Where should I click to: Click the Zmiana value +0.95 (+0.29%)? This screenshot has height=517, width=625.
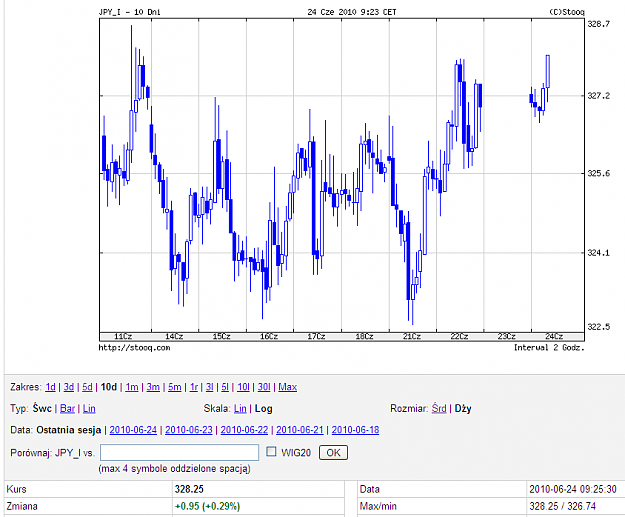tap(207, 506)
